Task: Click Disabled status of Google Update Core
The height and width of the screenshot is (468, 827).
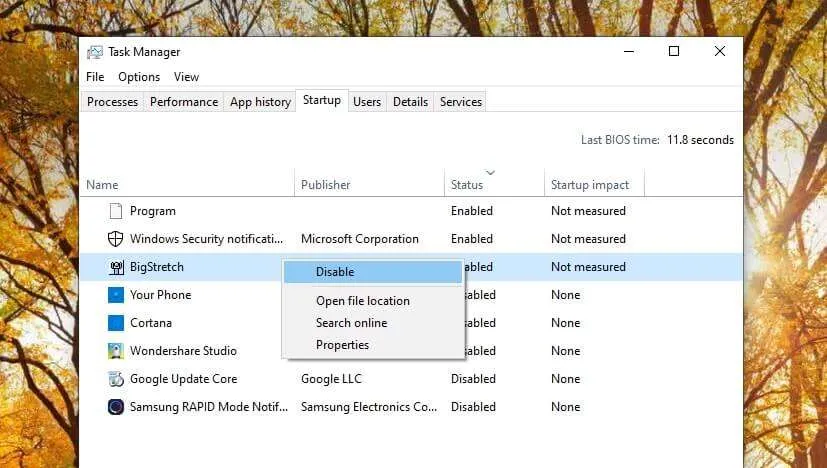Action: [x=473, y=379]
